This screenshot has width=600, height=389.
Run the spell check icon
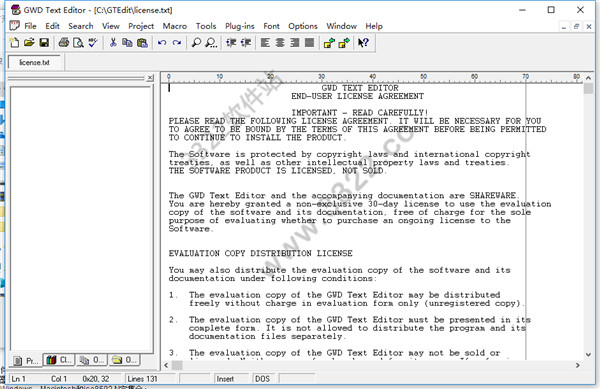[x=93, y=42]
